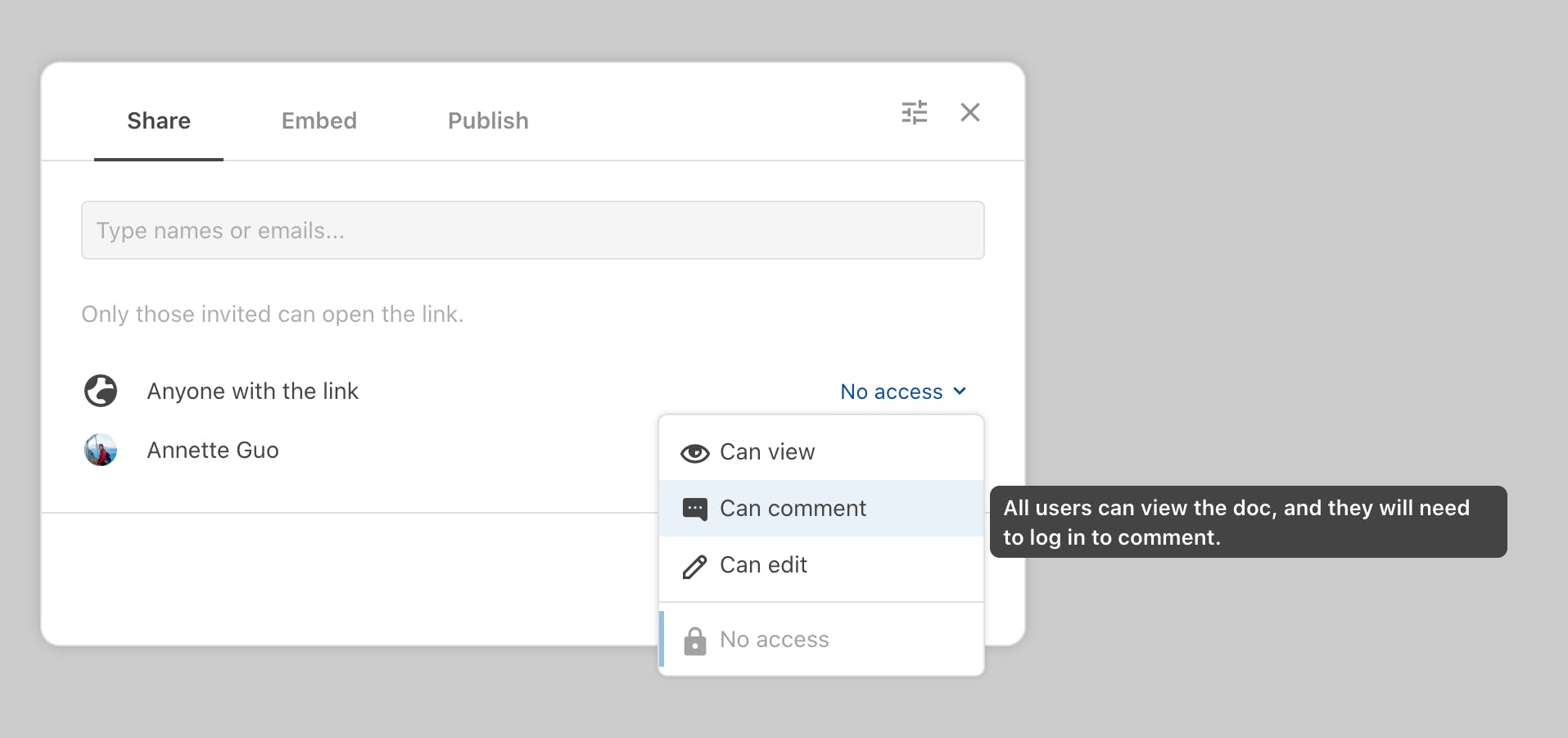Open the share settings sliders icon
This screenshot has width=1568, height=738.
(914, 112)
